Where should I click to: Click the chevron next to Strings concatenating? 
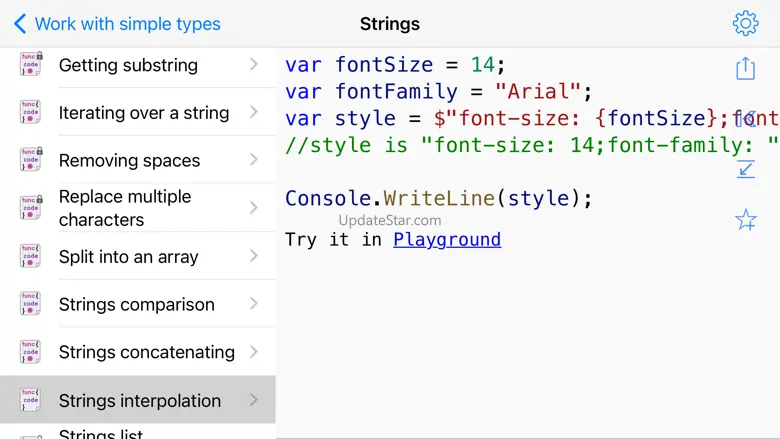tap(254, 352)
